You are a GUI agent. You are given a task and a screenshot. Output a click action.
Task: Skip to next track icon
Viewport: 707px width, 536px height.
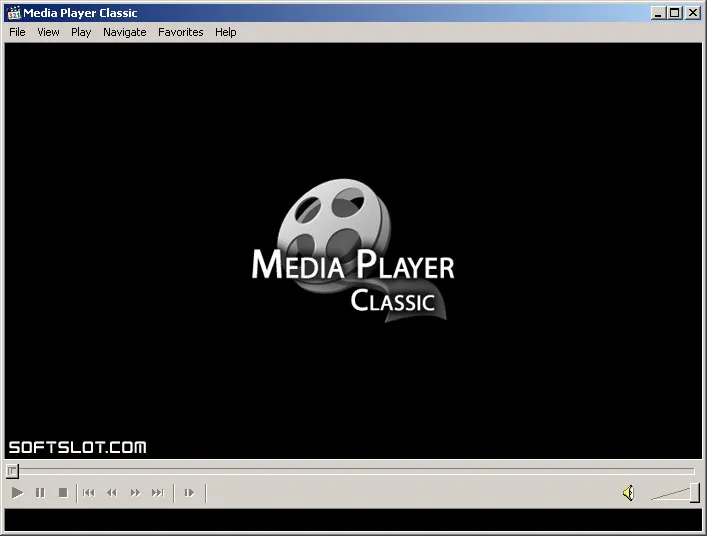click(158, 493)
